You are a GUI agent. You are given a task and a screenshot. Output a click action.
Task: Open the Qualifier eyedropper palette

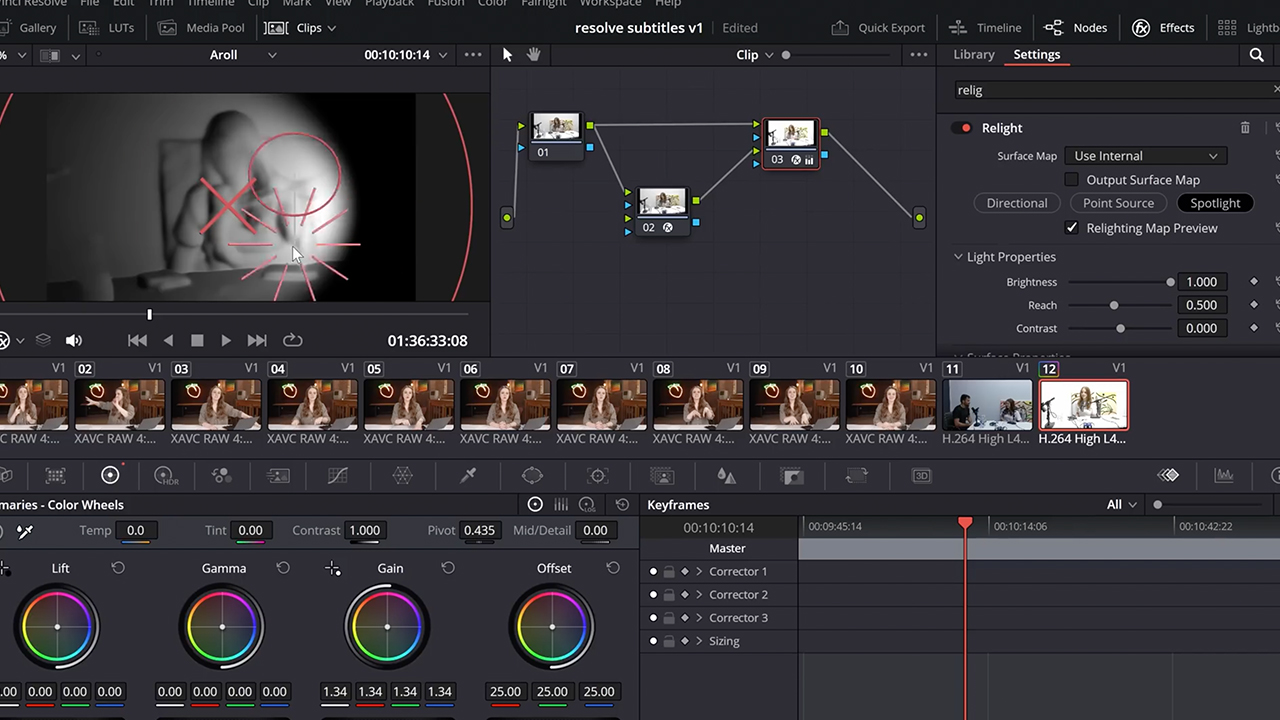click(x=468, y=476)
